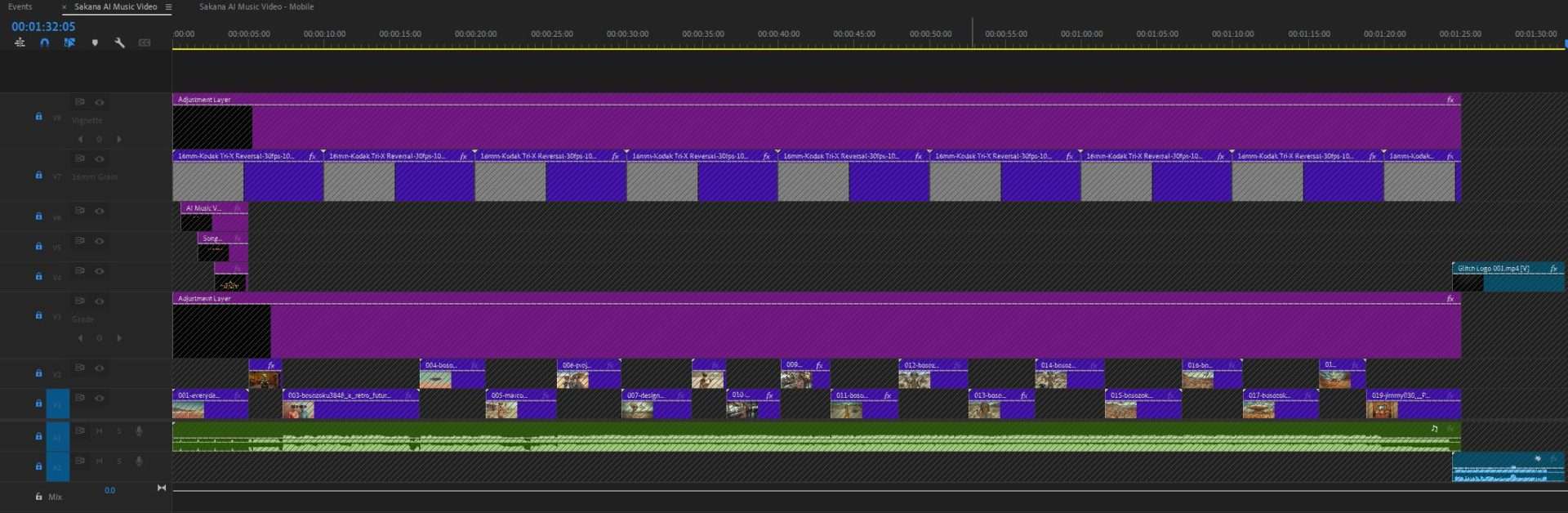Toggle sync lock on A2 track
1568x513 pixels.
click(x=80, y=461)
